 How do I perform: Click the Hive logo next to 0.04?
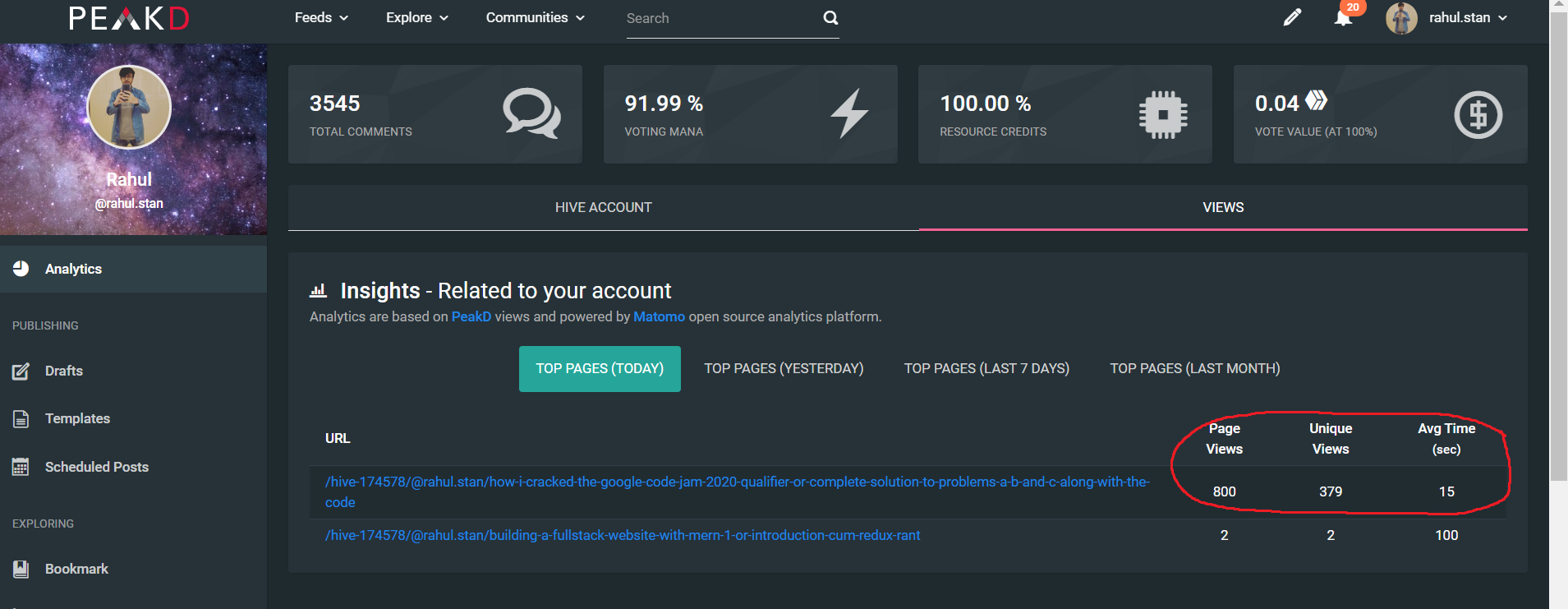[1317, 100]
